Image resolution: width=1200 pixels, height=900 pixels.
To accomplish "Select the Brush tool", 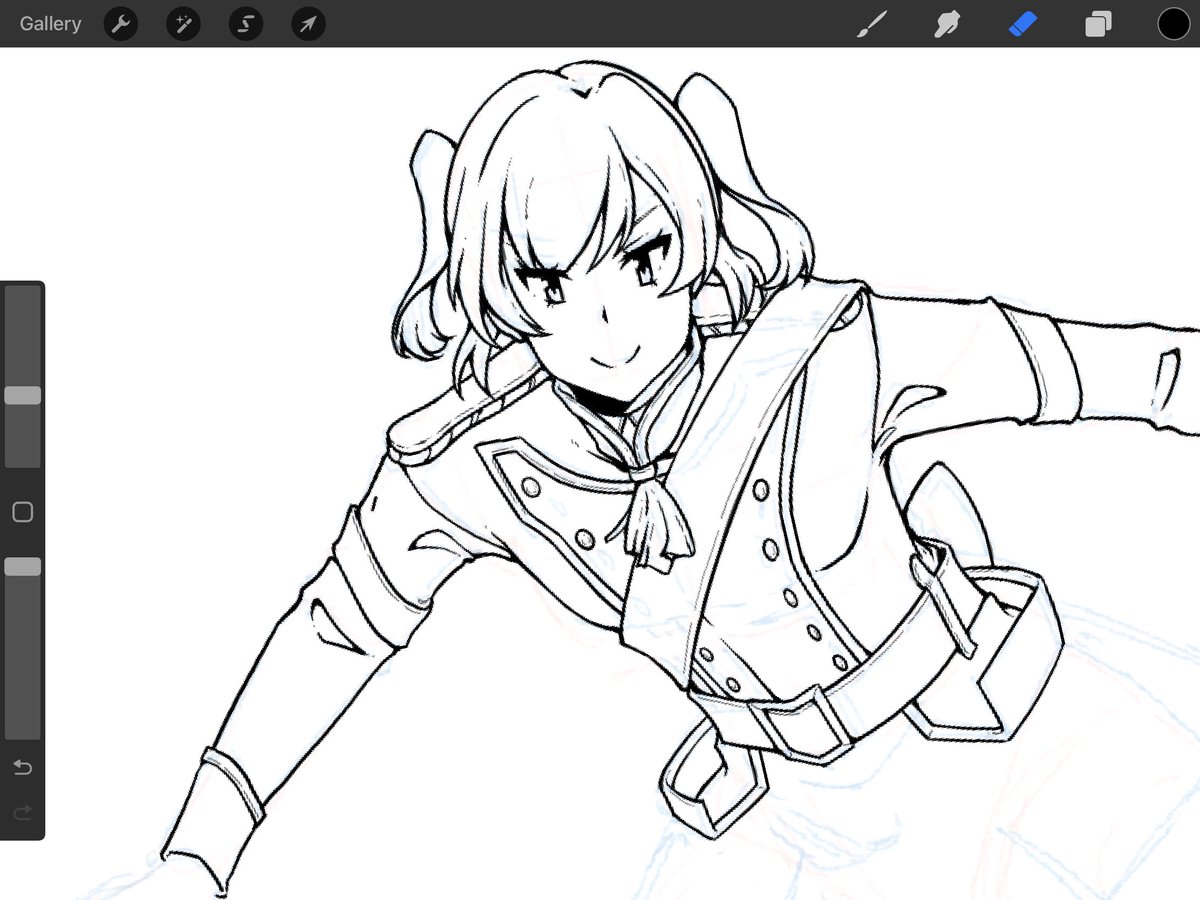I will coord(872,24).
